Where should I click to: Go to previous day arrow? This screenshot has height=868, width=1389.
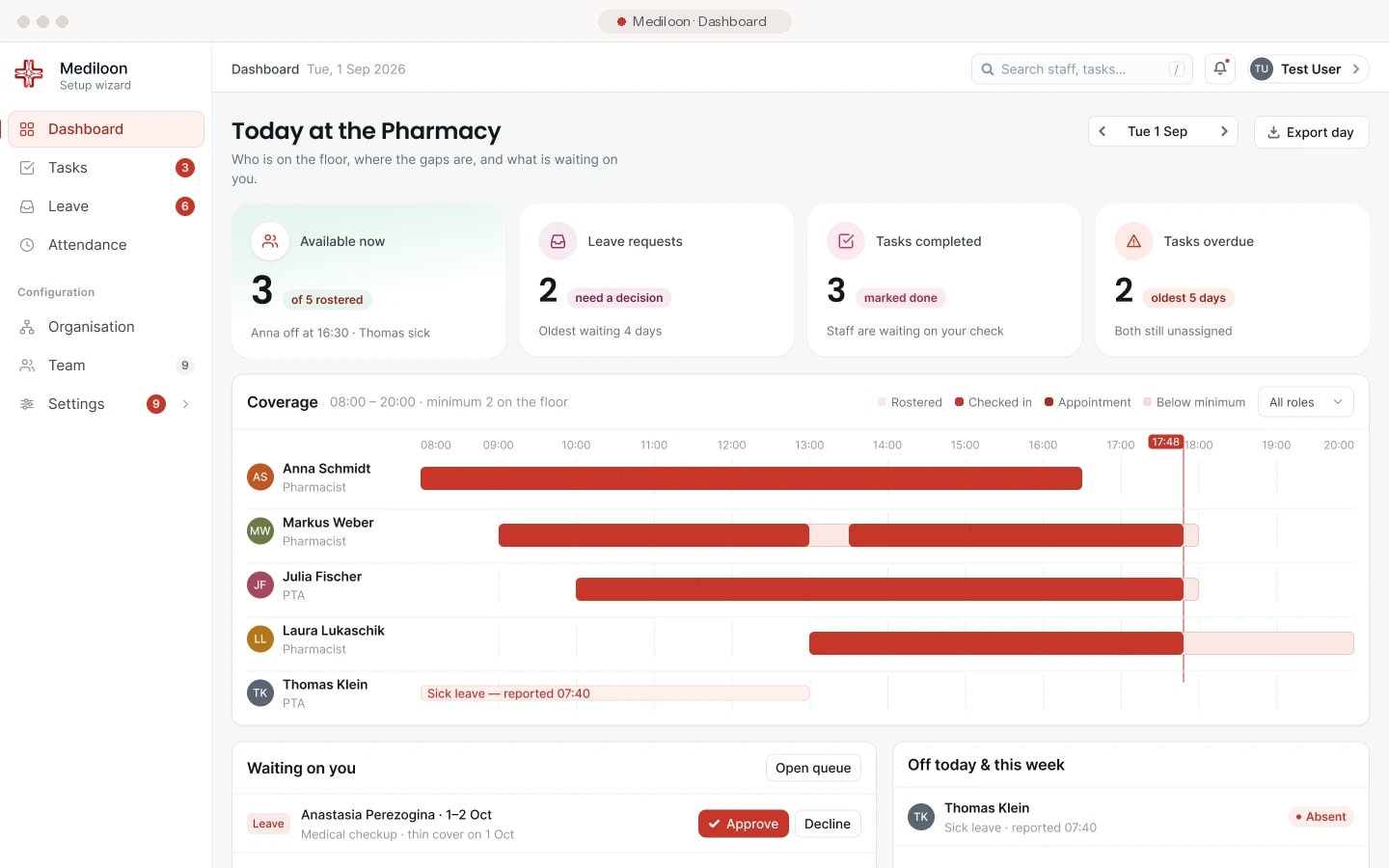tap(1103, 131)
